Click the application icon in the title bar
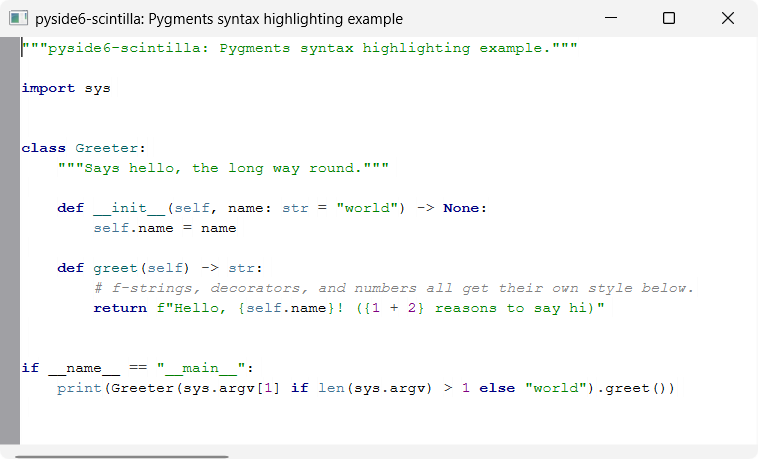Screen dimensions: 758x459 18,18
